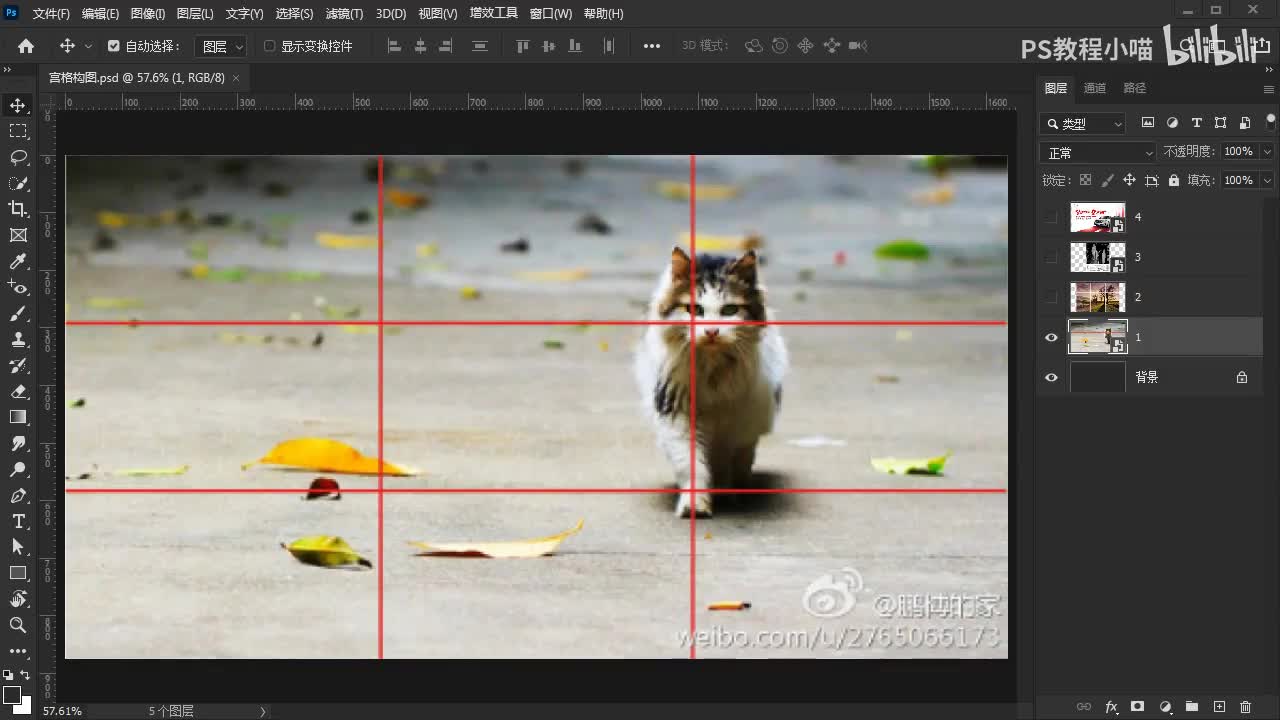
Task: Select the Brush tool
Action: coord(18,313)
